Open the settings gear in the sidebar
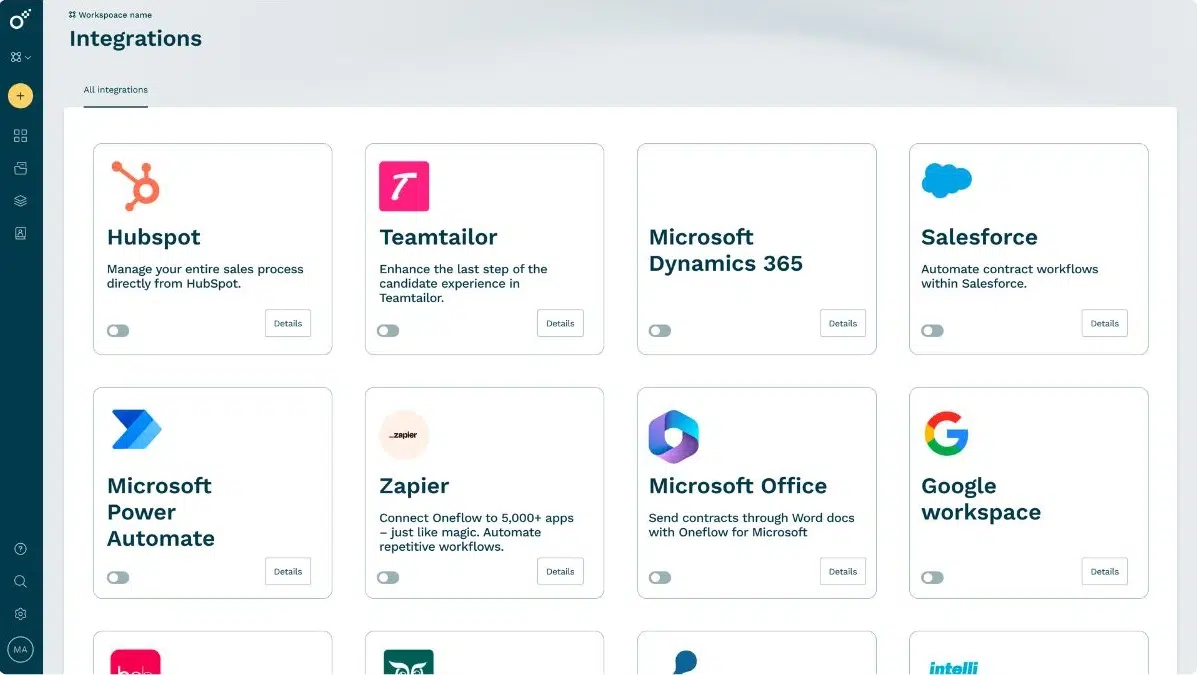This screenshot has height=675, width=1197. click(x=20, y=613)
